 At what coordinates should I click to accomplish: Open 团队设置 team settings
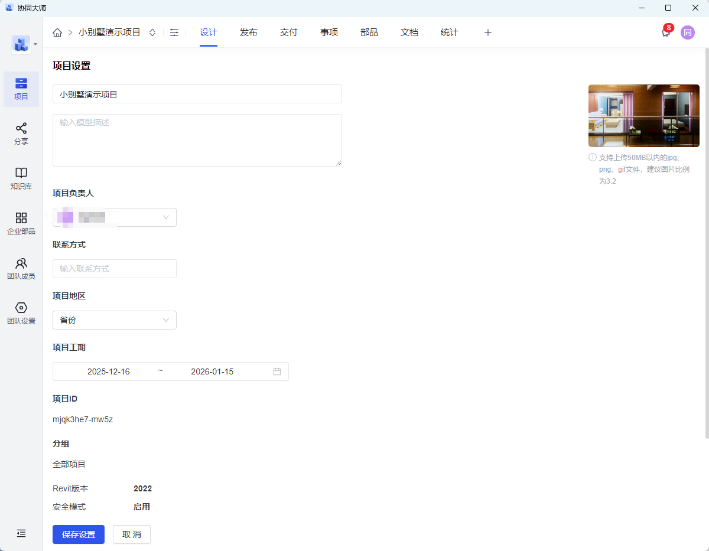click(21, 313)
